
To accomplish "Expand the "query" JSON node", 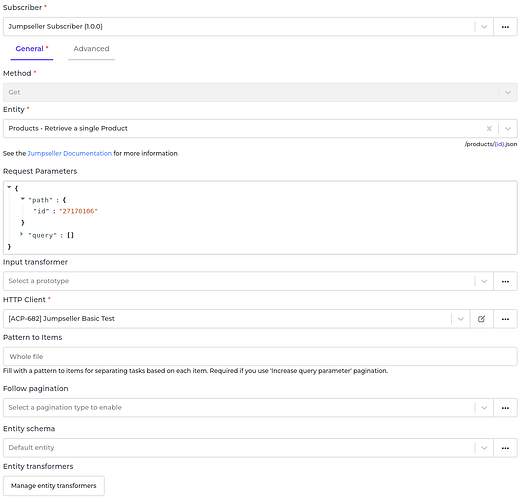I will click(21, 234).
